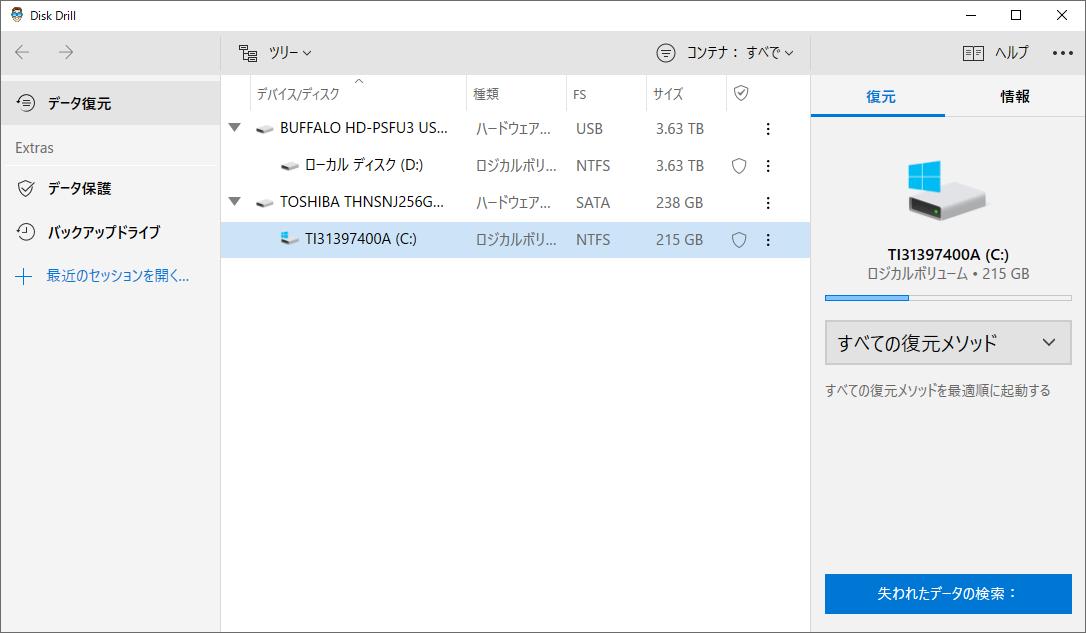Toggle the protection shield for ローカル ディスク (D:)
This screenshot has height=633, width=1086.
tap(739, 166)
